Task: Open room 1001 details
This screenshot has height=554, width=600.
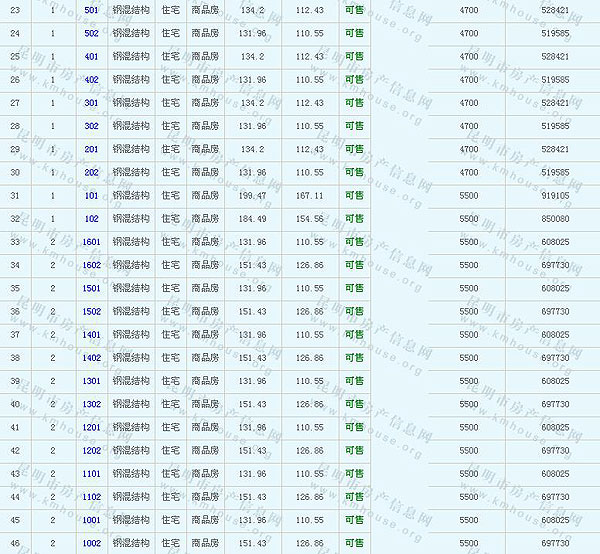Action: (91, 520)
